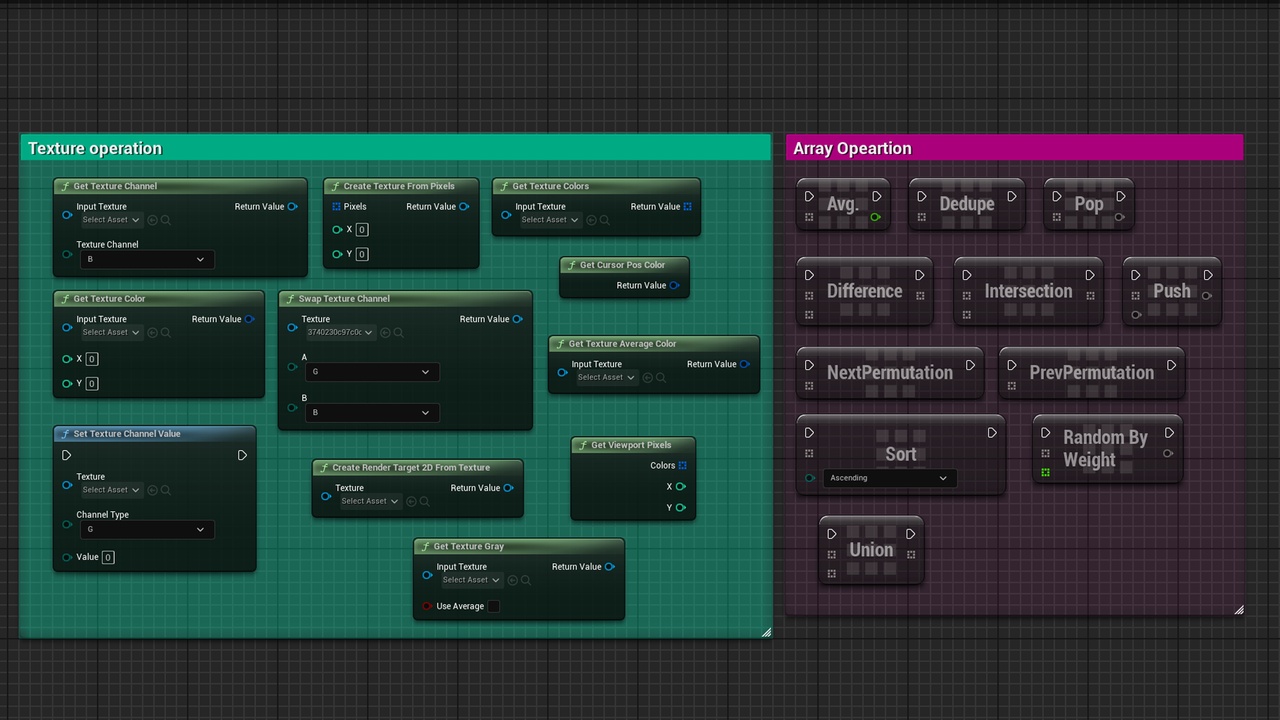
Task: Click Pixels array pin on Create Texture From Pixels
Action: click(337, 207)
